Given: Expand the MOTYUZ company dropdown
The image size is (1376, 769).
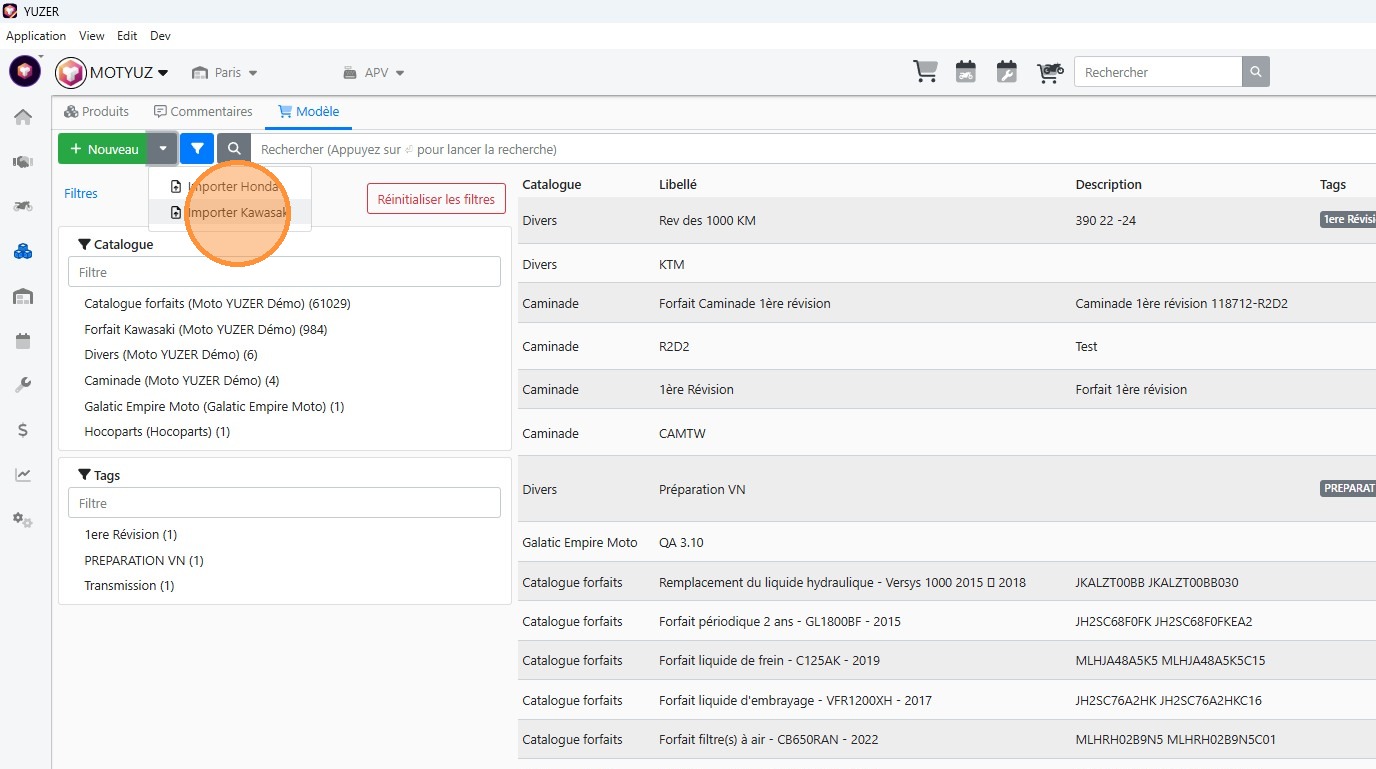Looking at the screenshot, I should pos(113,72).
